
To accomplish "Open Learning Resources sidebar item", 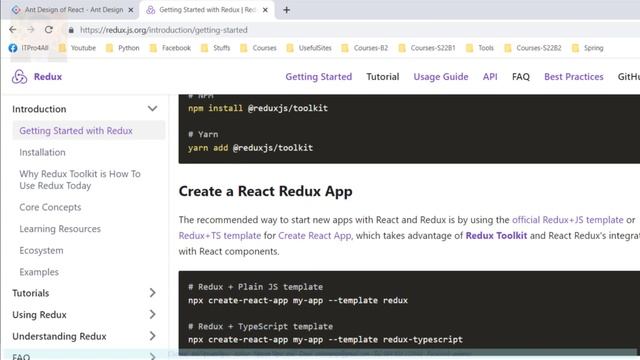I will pos(60,229).
